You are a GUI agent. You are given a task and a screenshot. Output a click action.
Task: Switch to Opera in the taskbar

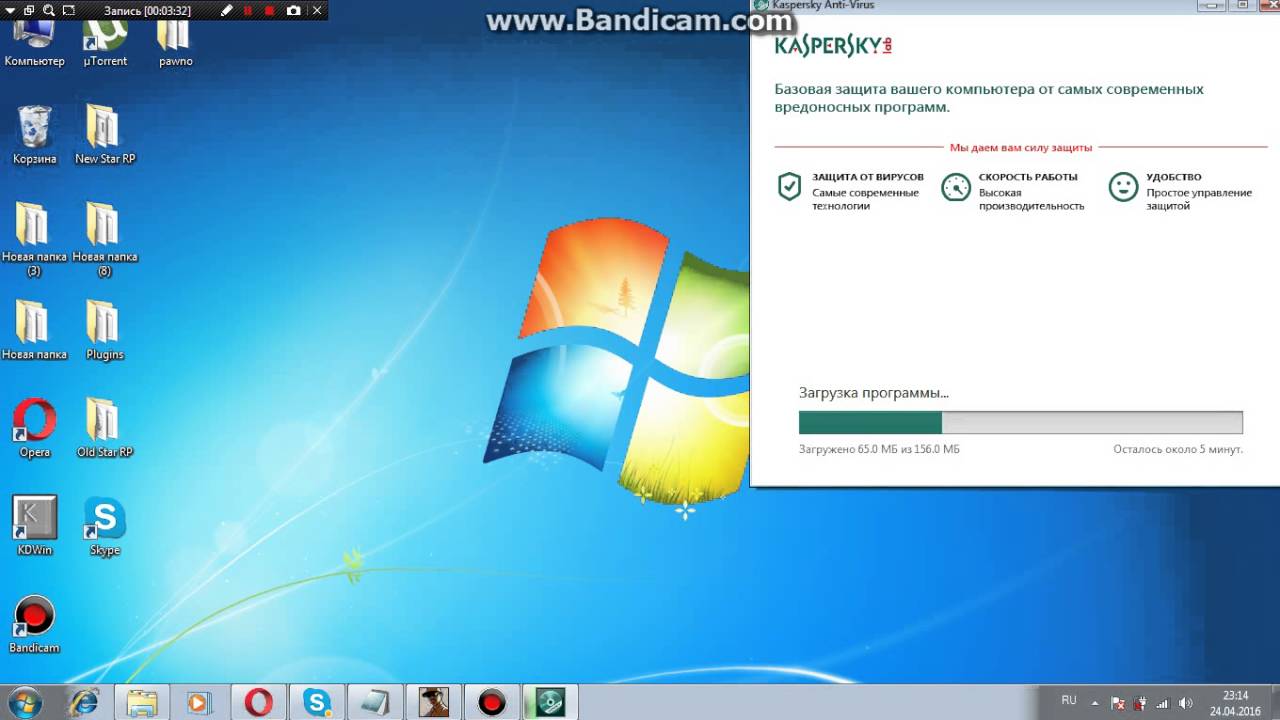click(258, 702)
